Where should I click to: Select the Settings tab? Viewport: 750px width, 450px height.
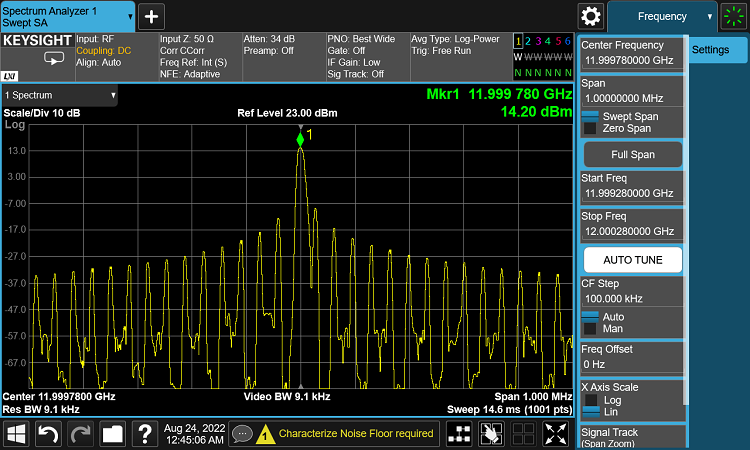click(x=711, y=51)
